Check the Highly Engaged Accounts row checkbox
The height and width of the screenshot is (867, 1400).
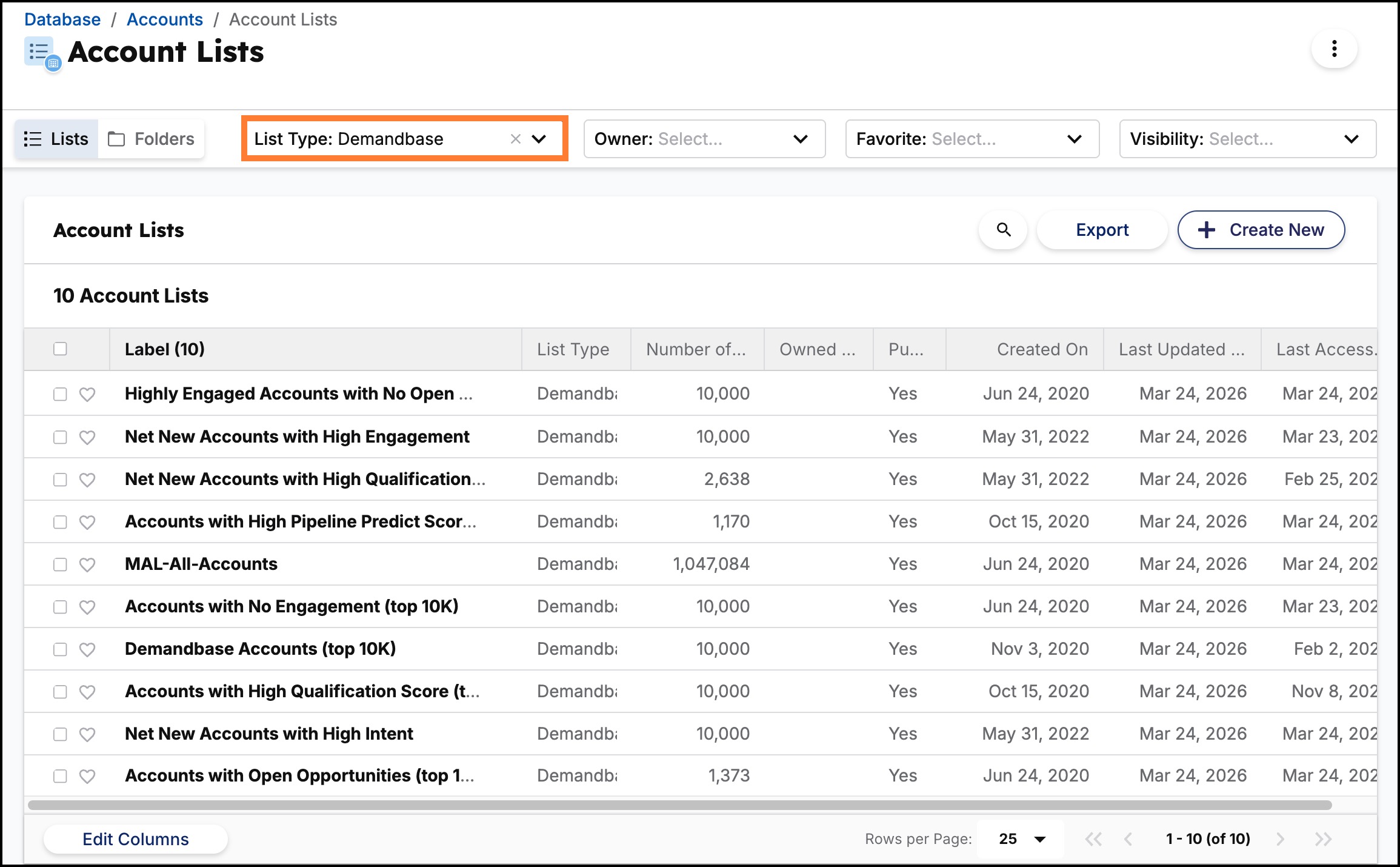pos(60,394)
